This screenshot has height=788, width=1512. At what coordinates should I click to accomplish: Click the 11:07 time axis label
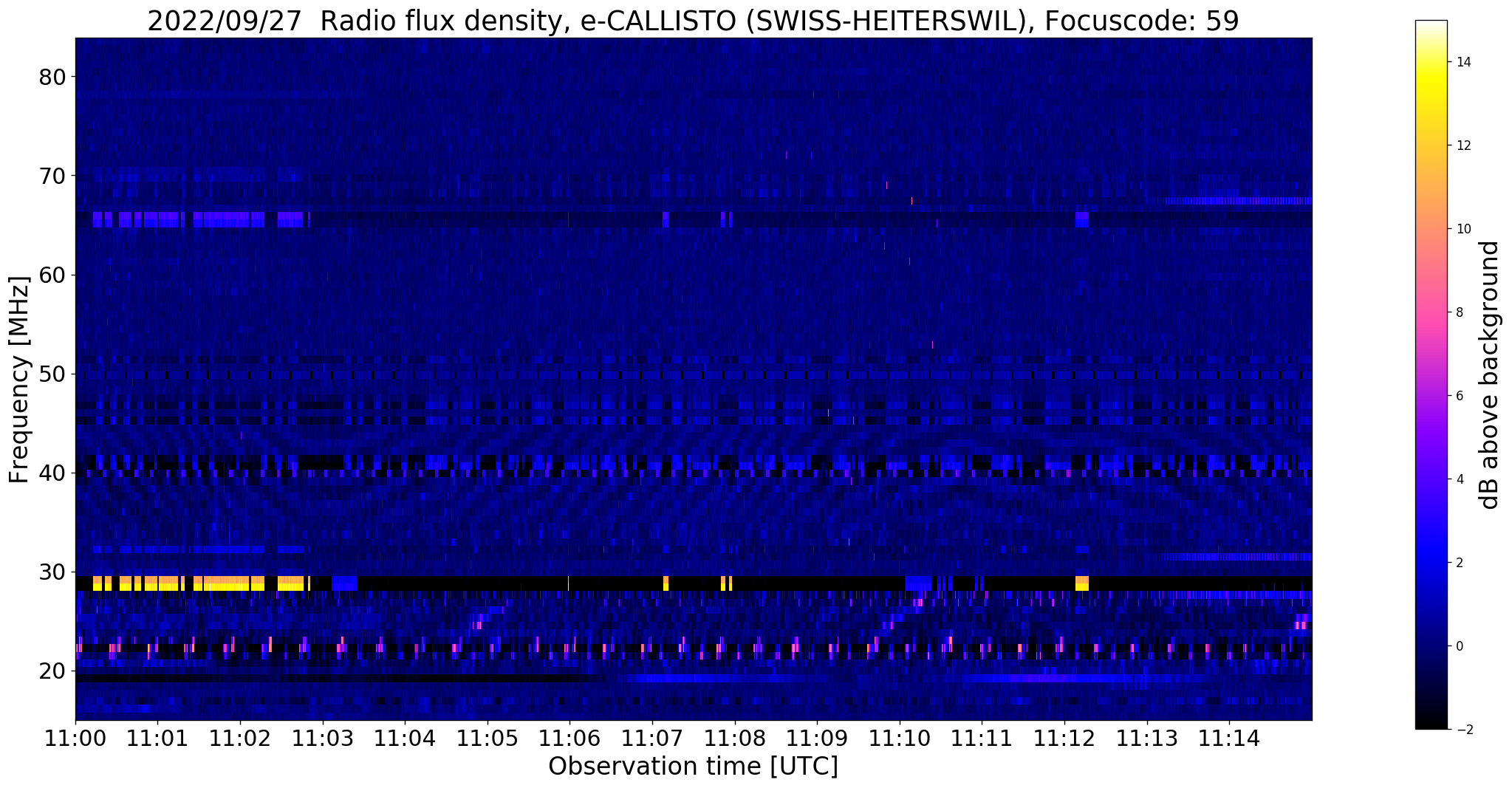click(651, 738)
